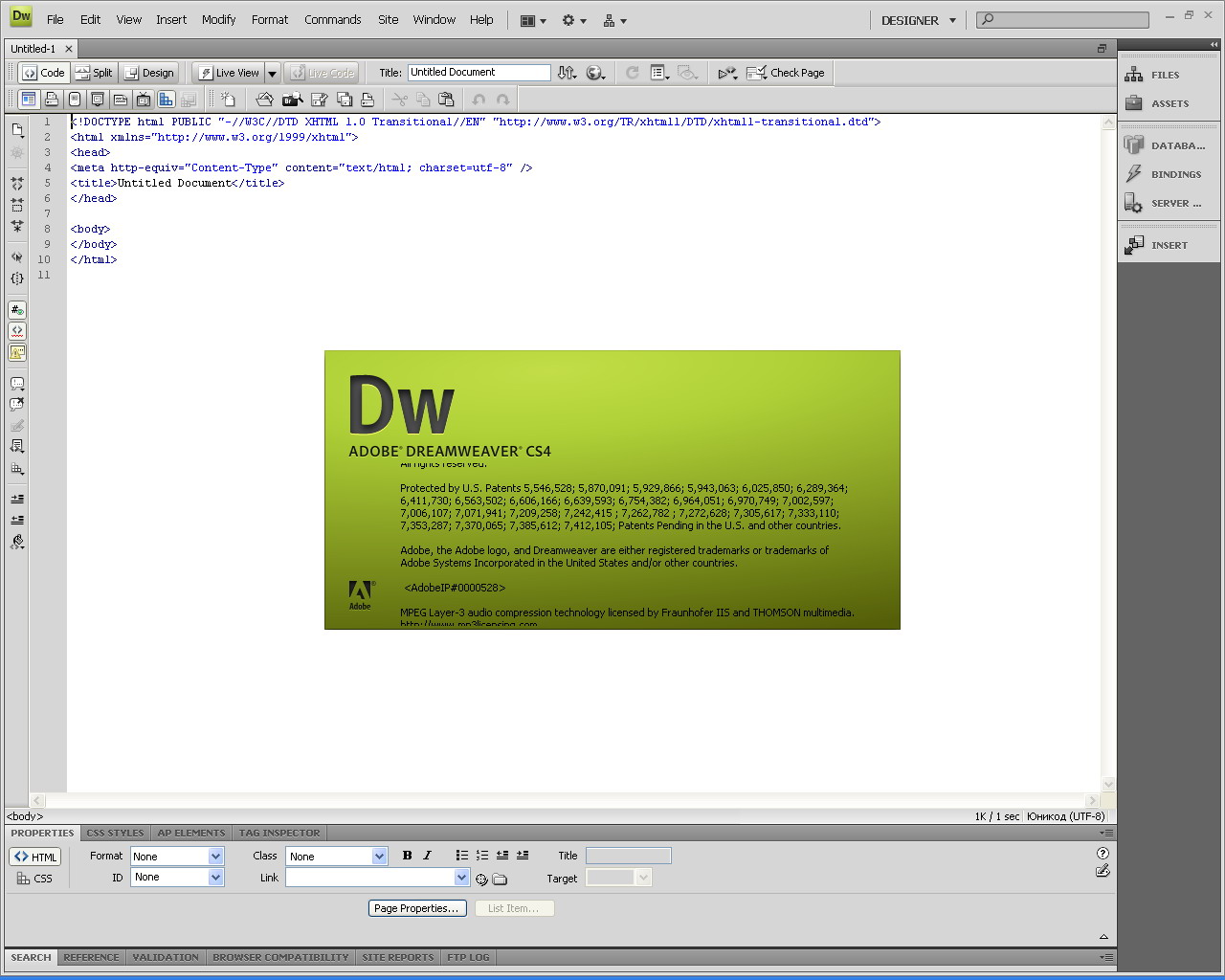Toggle Highlight Invalid Code
The height and width of the screenshot is (980, 1225).
click(17, 331)
